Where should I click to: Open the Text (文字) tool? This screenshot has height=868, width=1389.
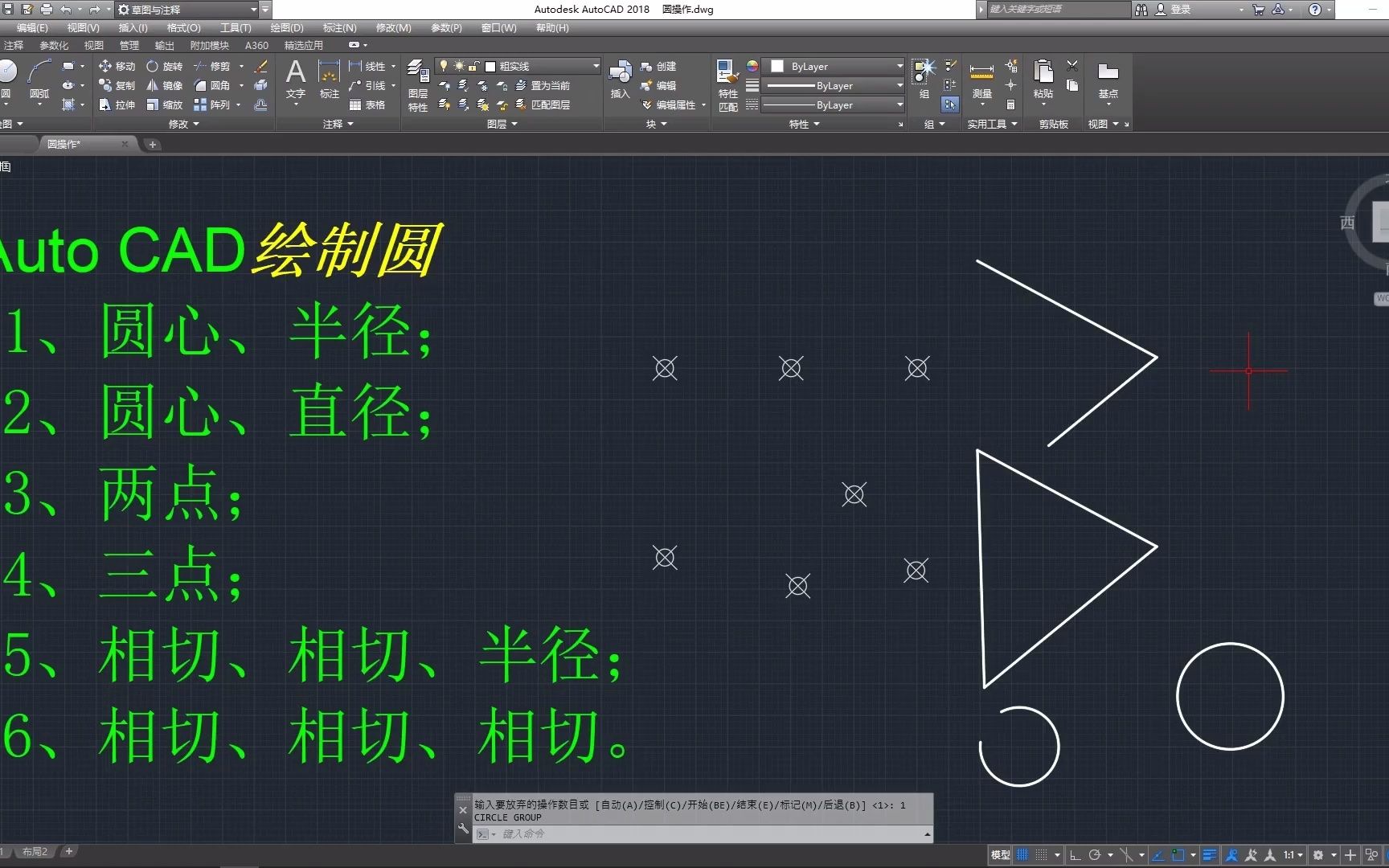coord(295,76)
